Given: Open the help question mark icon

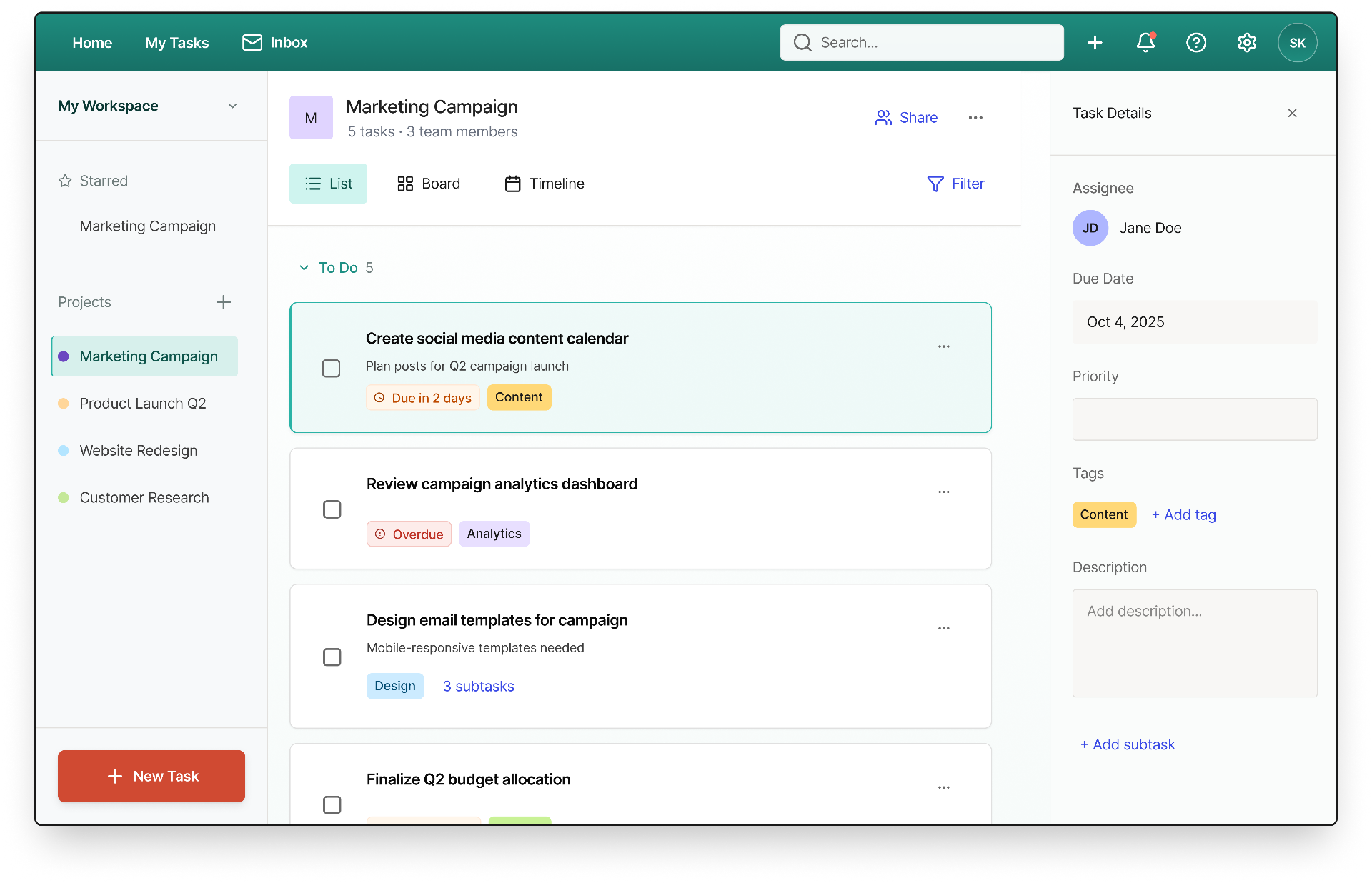Looking at the screenshot, I should 1196,43.
